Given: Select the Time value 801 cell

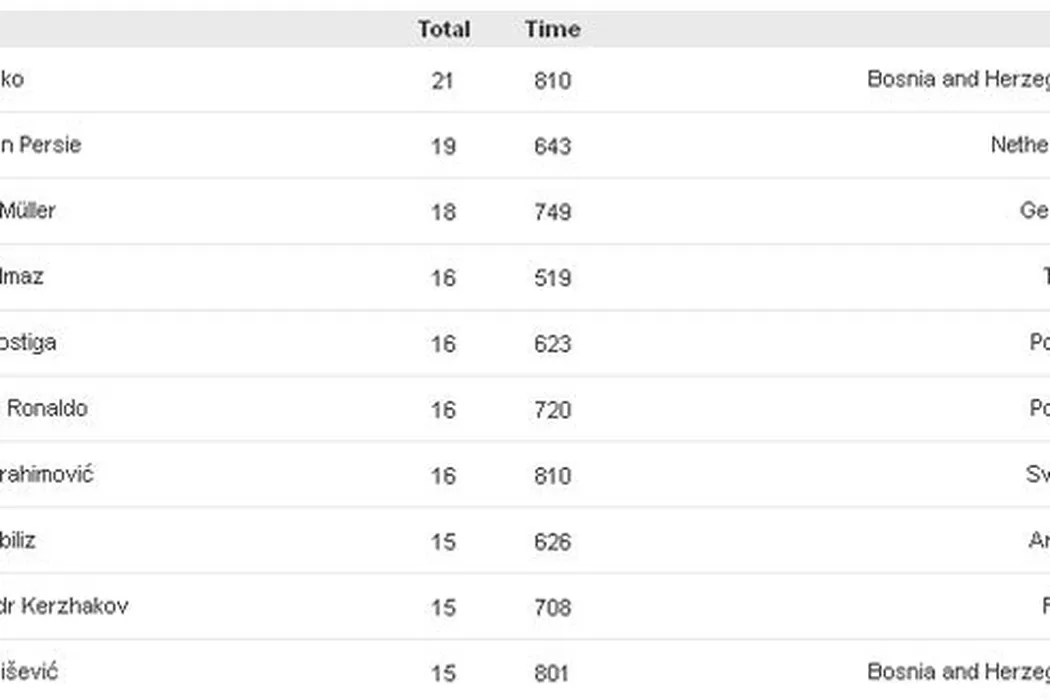Looking at the screenshot, I should click(551, 673).
